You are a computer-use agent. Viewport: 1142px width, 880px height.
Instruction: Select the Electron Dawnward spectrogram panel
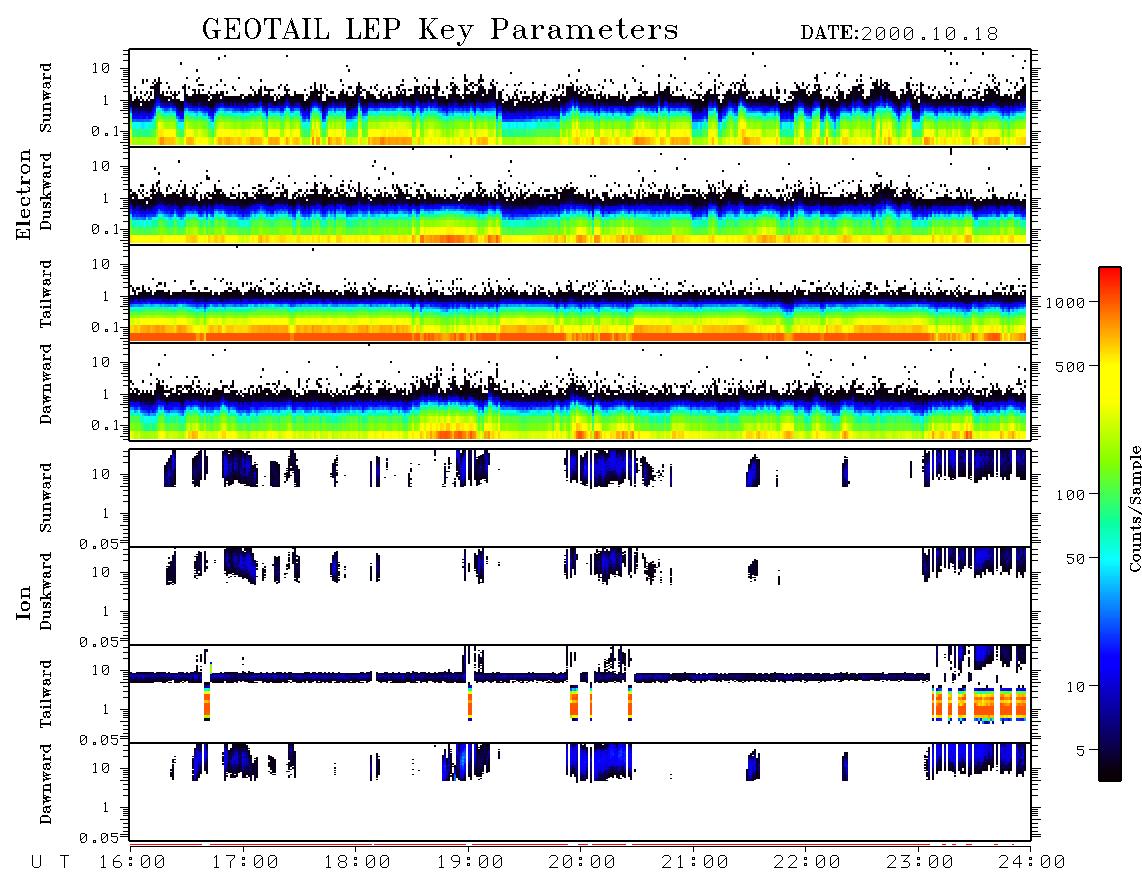580,392
